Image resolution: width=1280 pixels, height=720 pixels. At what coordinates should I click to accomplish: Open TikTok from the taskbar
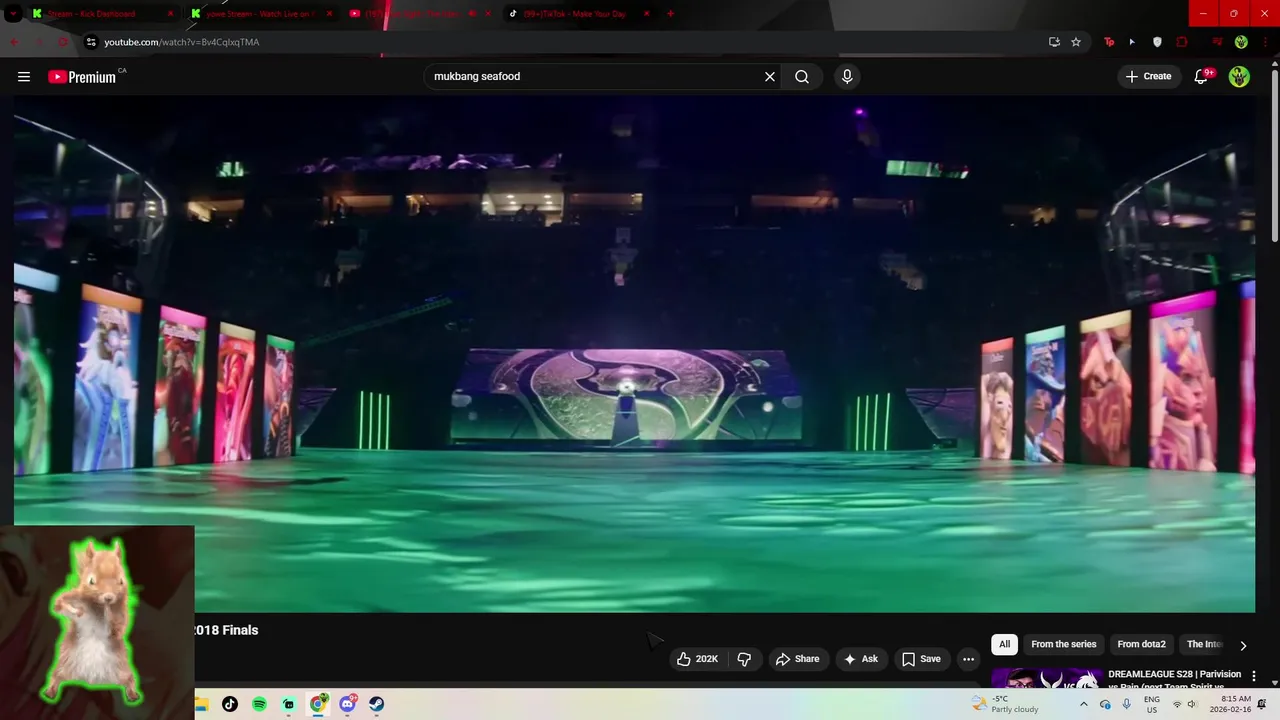[x=230, y=704]
